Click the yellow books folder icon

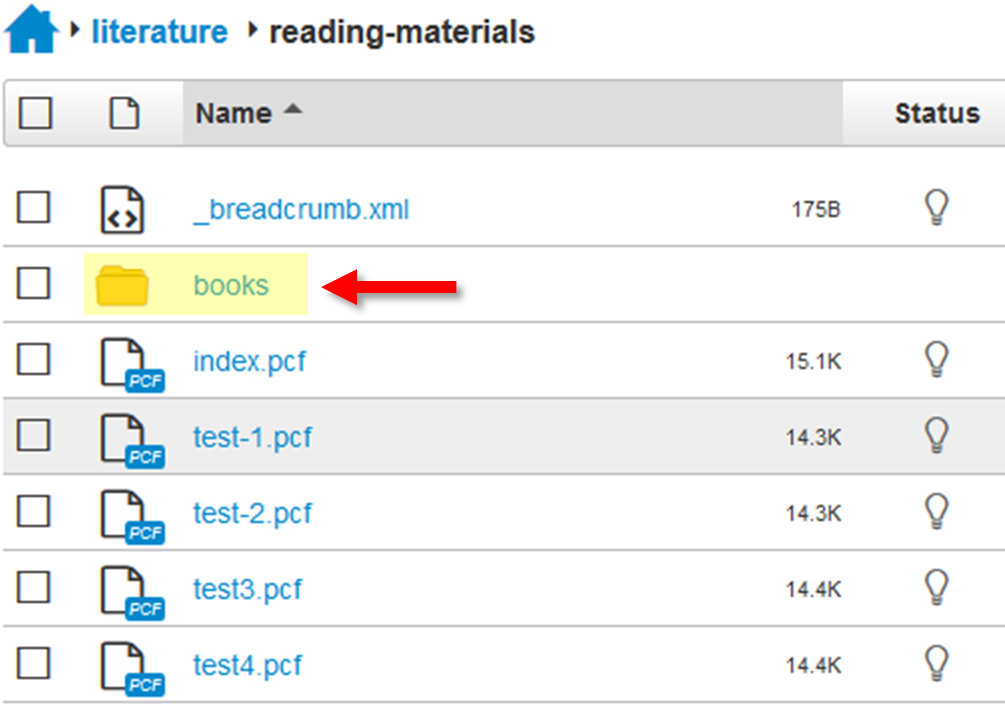point(122,286)
